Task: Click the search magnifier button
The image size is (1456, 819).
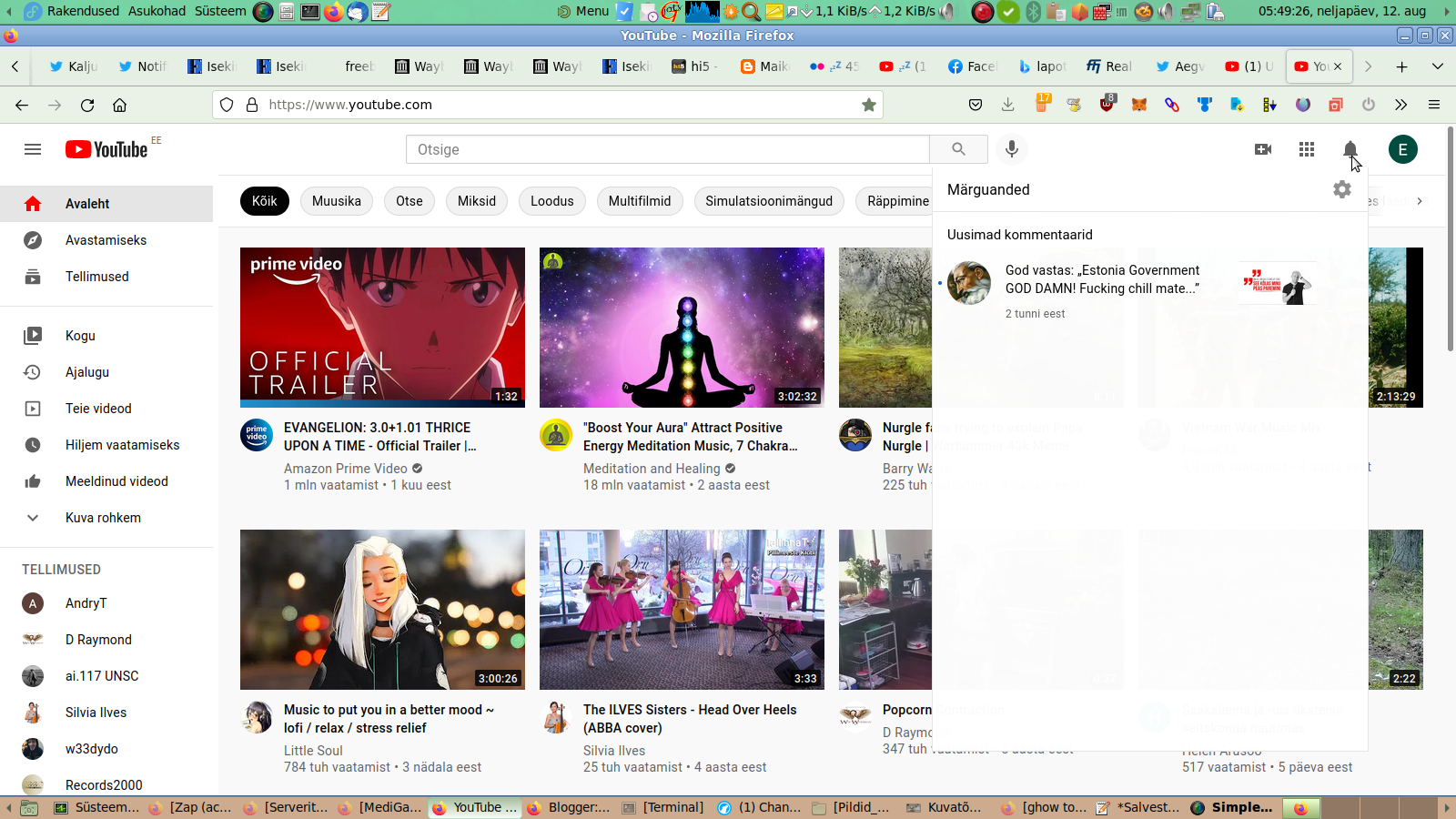Action: click(958, 149)
